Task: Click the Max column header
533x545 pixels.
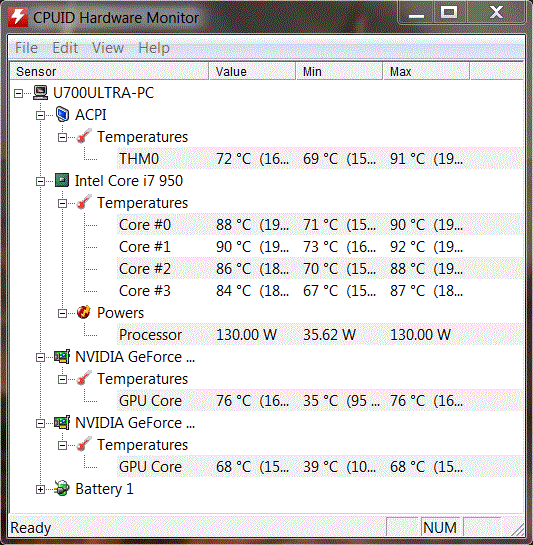Action: coord(426,72)
